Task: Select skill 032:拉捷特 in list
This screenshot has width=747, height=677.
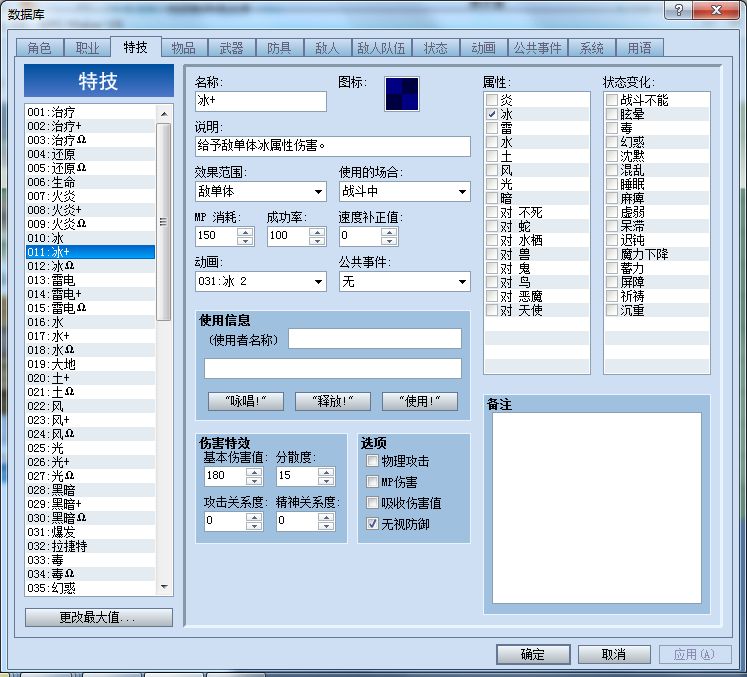Action: 91,546
